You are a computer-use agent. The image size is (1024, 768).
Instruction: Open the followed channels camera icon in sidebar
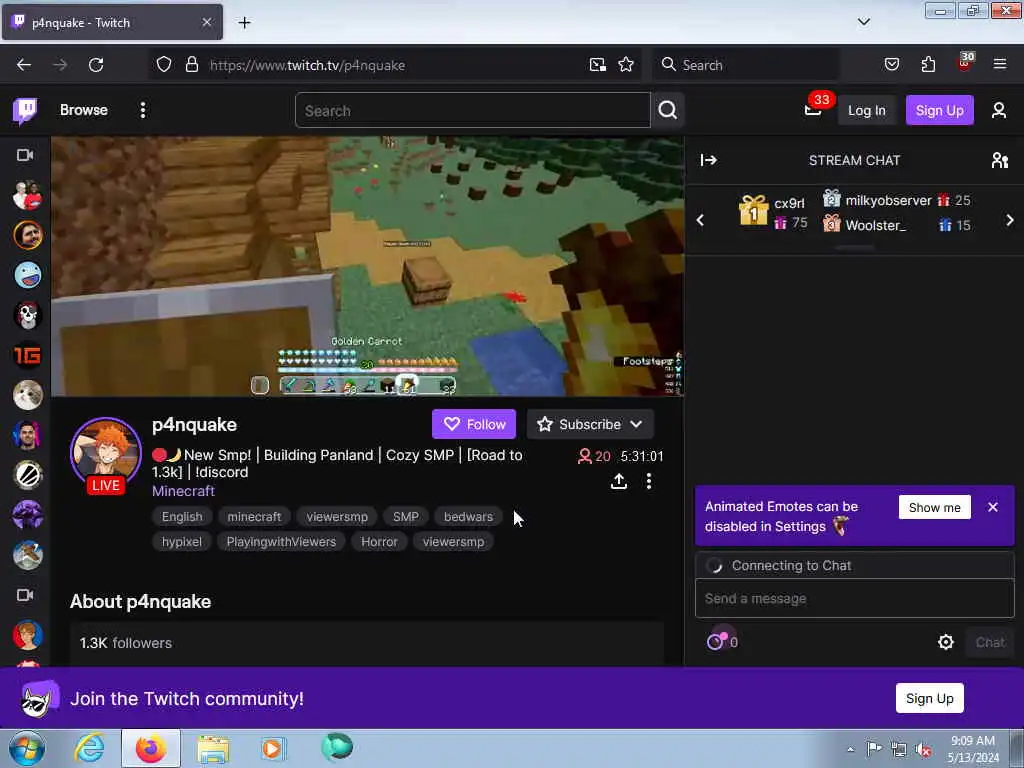coord(25,155)
